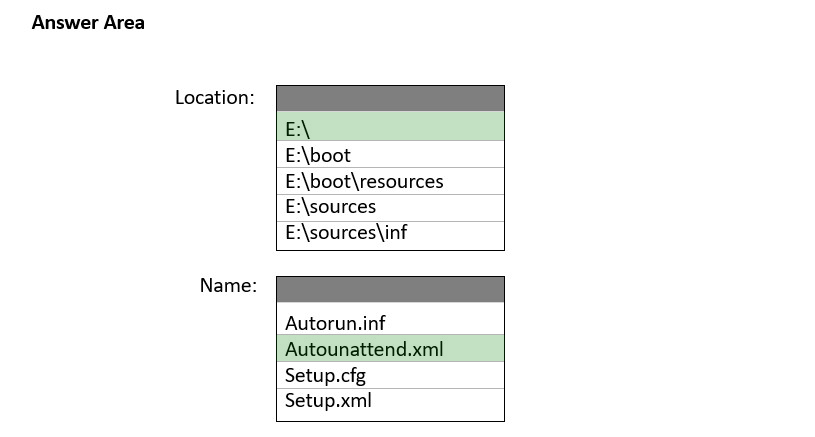The width and height of the screenshot is (815, 437).
Task: Click the Location: label
Action: pos(215,98)
